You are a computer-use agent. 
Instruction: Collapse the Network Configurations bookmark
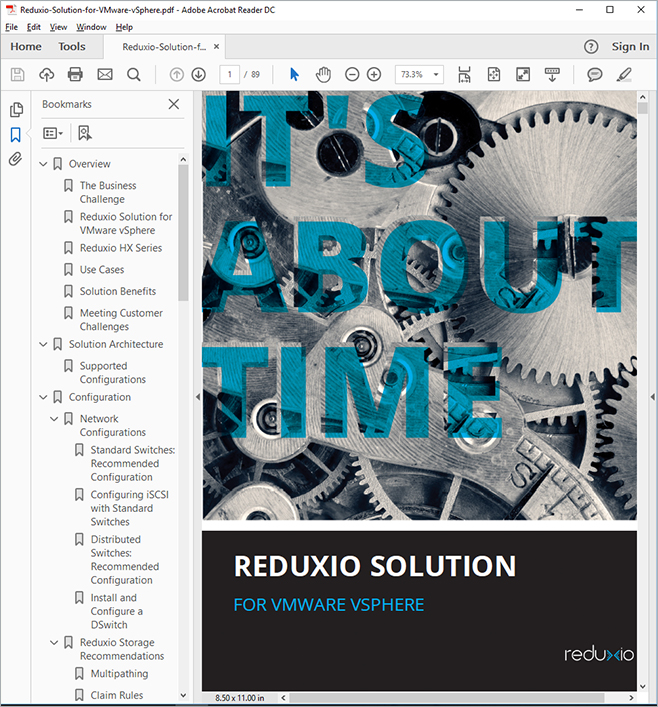54,419
